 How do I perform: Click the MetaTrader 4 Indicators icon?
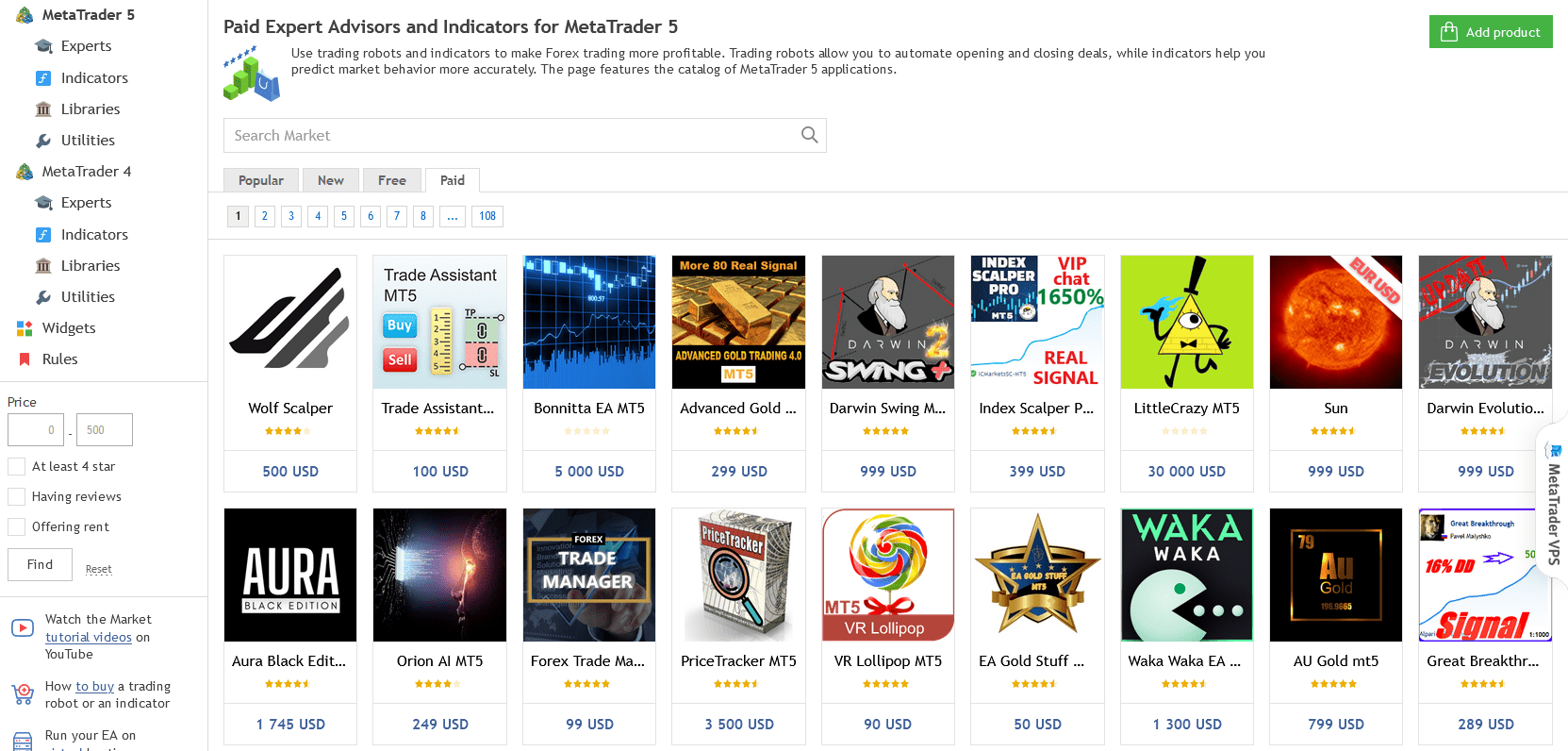(43, 235)
